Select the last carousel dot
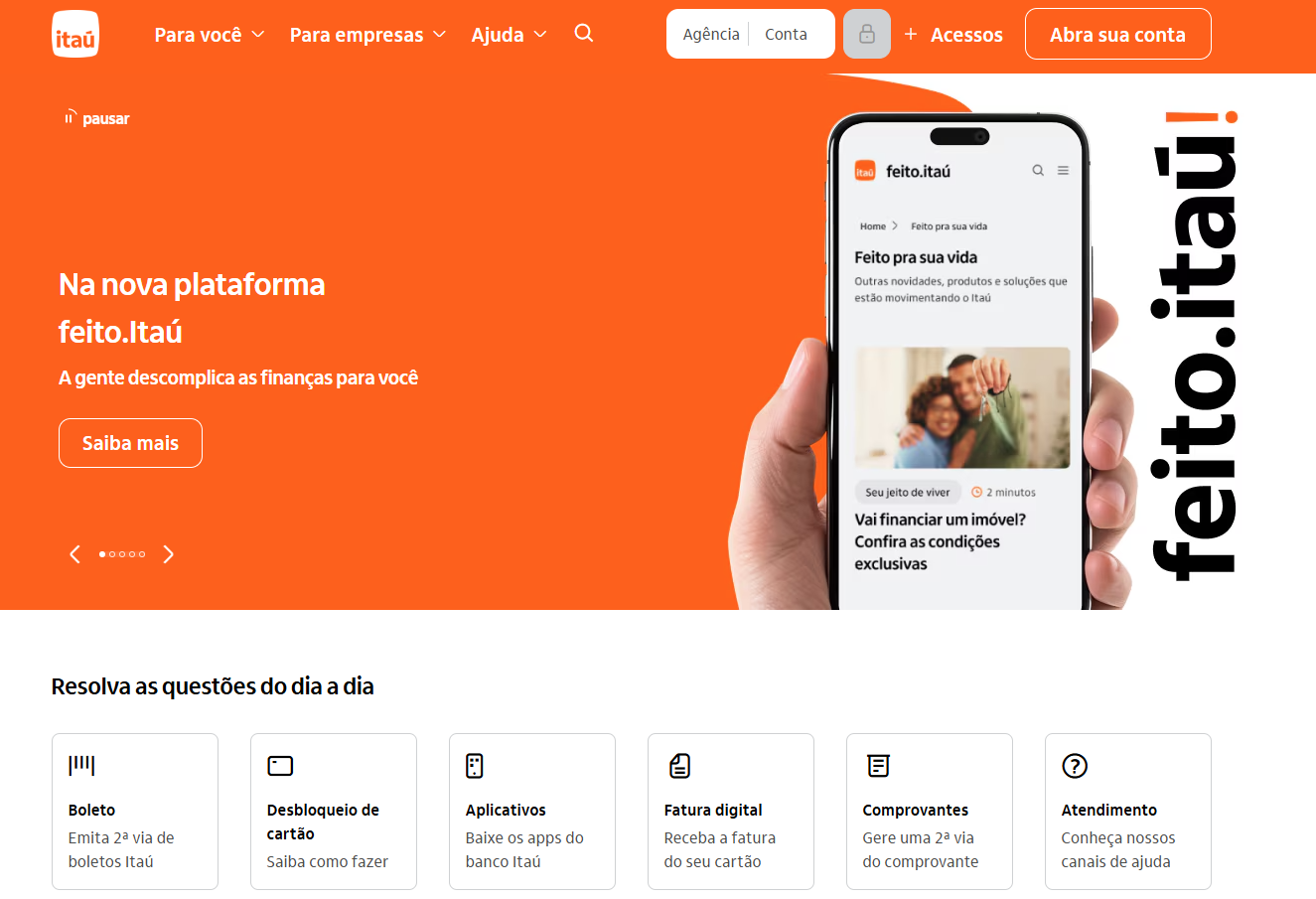The image size is (1316, 899). click(142, 554)
